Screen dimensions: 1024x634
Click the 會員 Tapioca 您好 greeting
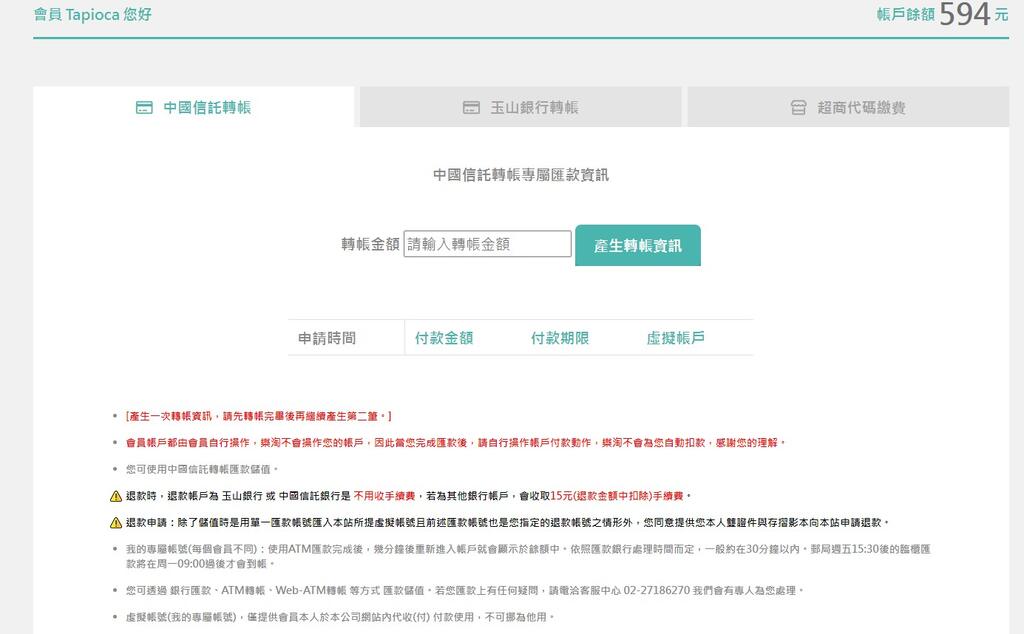tap(93, 14)
